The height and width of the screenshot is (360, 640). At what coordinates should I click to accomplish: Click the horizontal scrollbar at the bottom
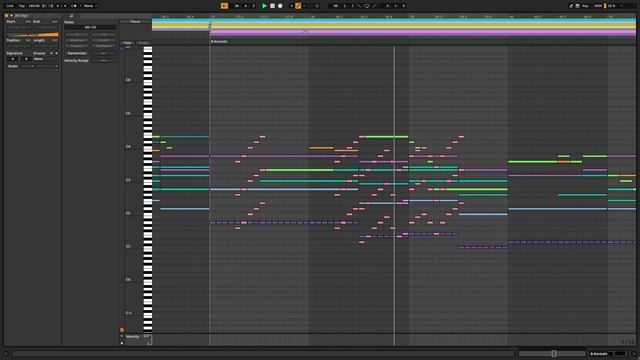coord(263,353)
